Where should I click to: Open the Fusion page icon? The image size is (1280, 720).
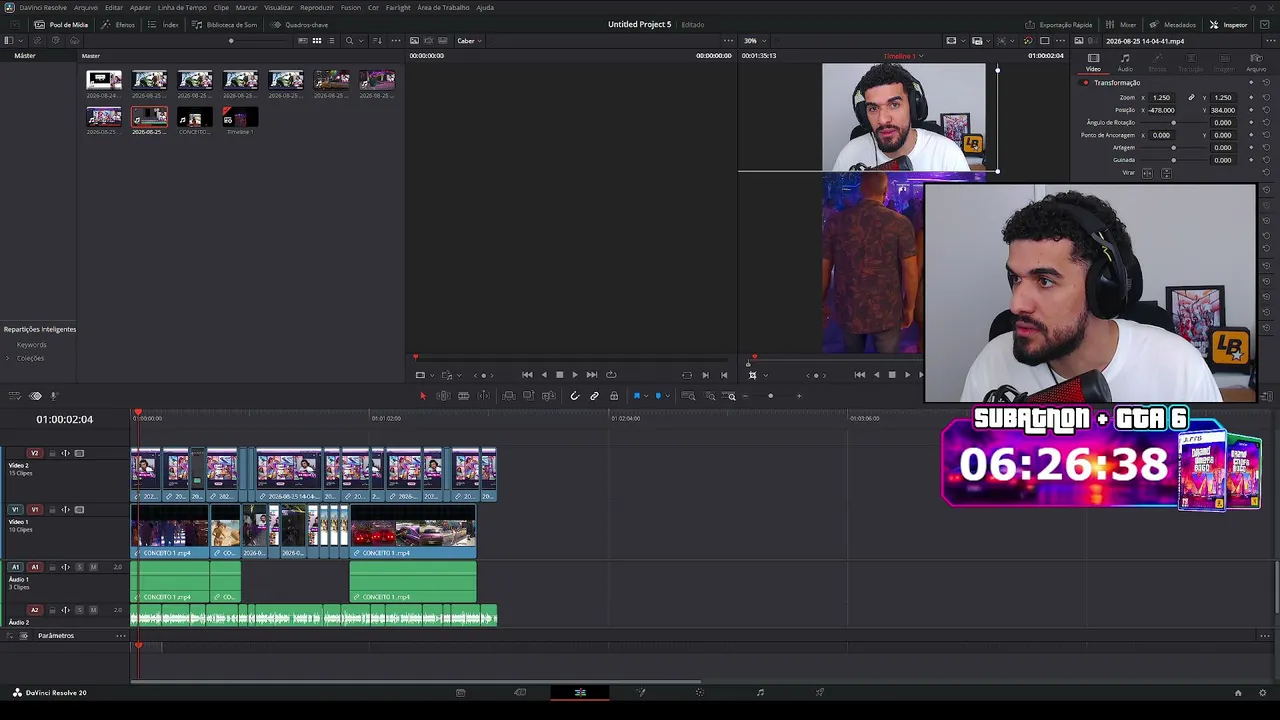coord(641,692)
